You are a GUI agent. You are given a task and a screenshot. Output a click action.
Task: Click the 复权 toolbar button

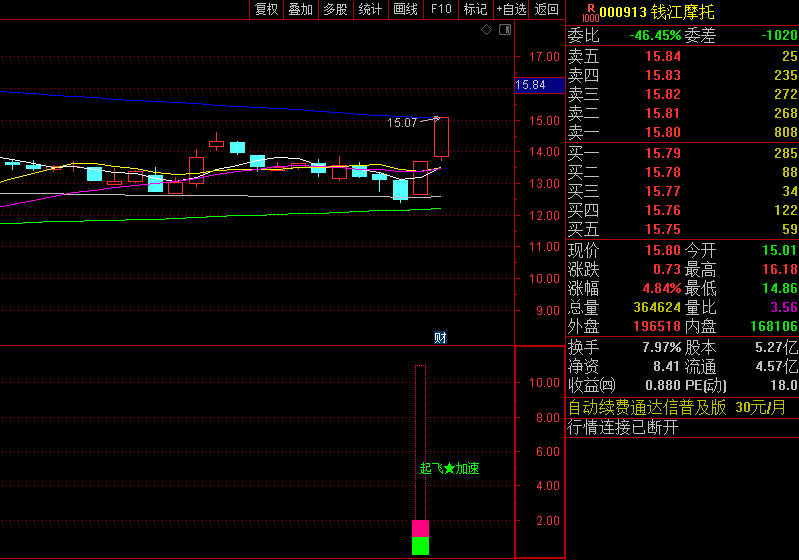pyautogui.click(x=267, y=9)
